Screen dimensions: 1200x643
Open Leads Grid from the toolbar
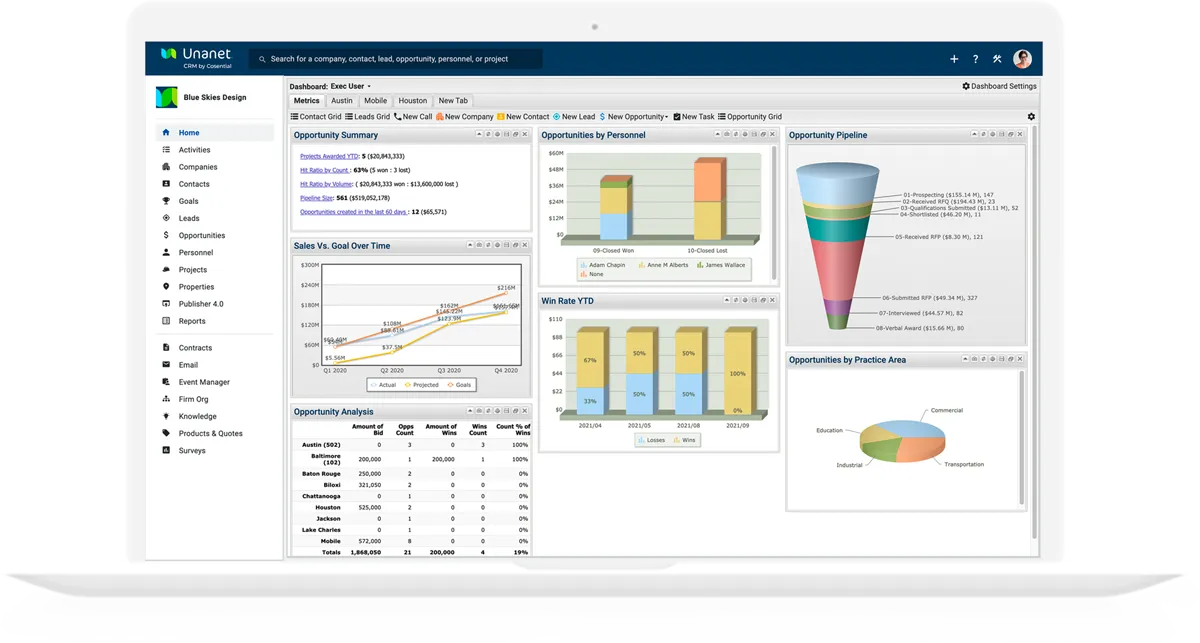367,117
